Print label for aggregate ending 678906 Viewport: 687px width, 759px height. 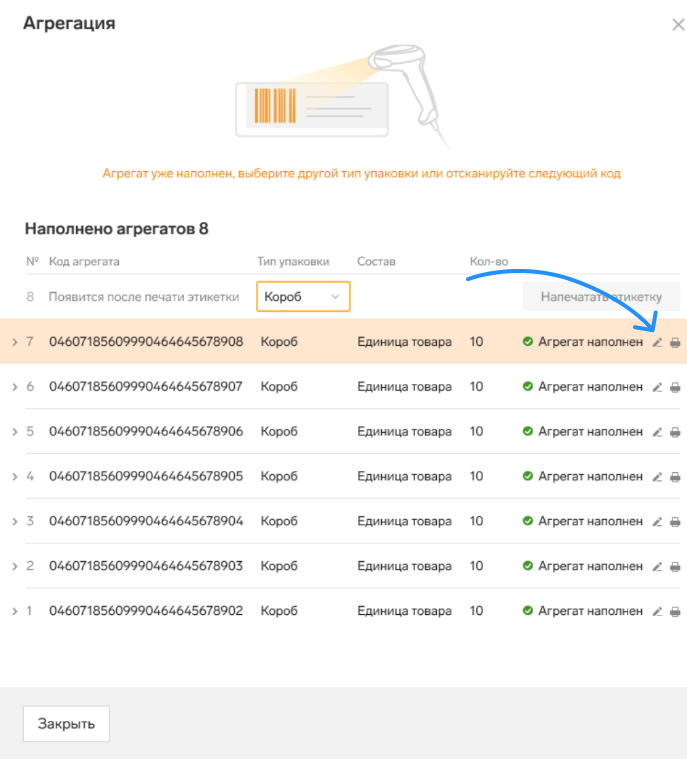click(675, 432)
